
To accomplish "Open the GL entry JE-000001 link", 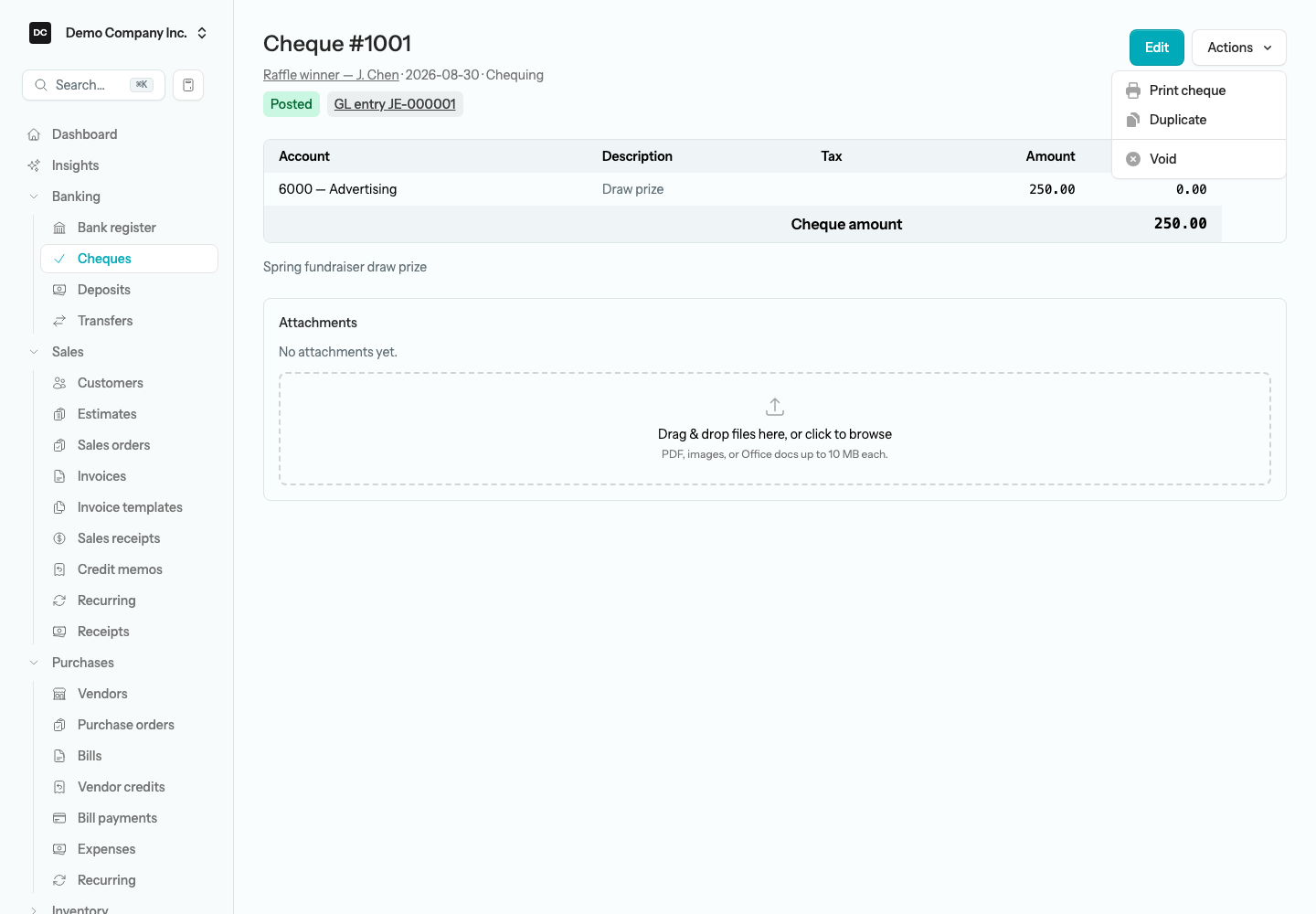I will click(x=395, y=104).
